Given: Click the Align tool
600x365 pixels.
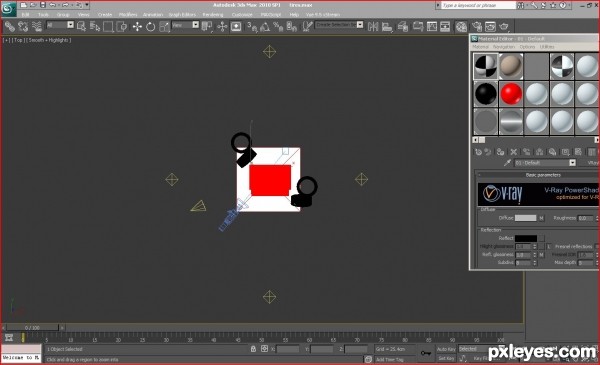Looking at the screenshot, I should tap(387, 26).
